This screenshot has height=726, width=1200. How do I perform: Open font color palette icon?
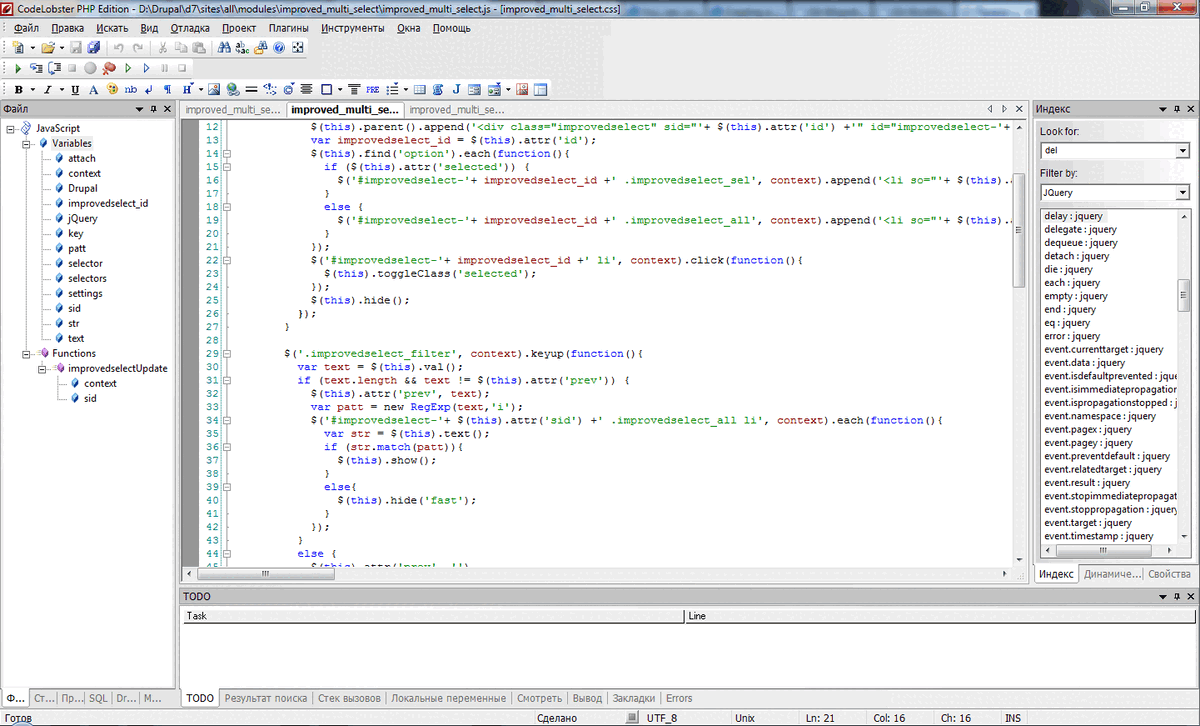point(112,89)
